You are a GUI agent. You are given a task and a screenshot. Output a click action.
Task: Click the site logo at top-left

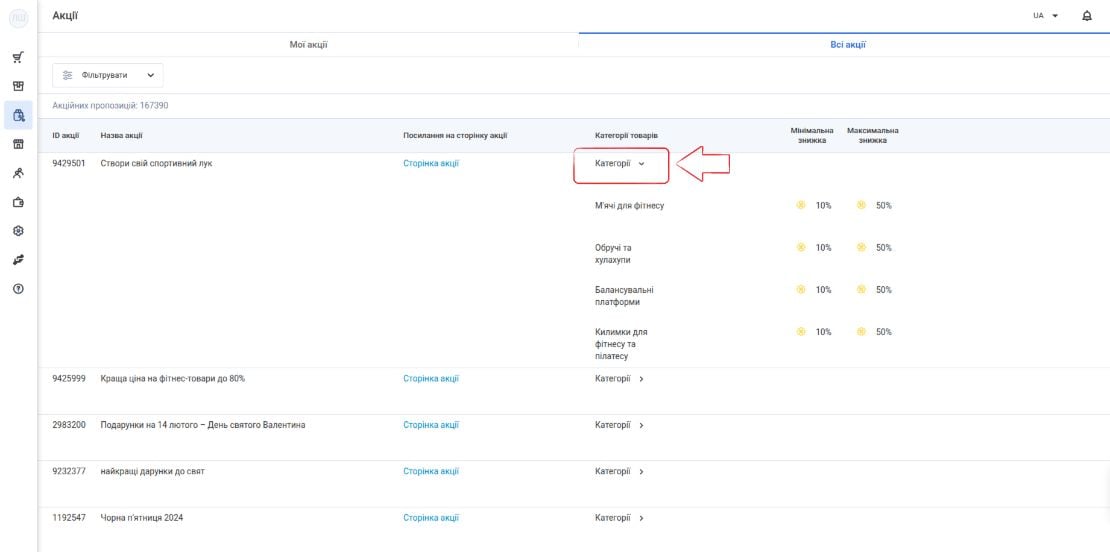pyautogui.click(x=18, y=18)
